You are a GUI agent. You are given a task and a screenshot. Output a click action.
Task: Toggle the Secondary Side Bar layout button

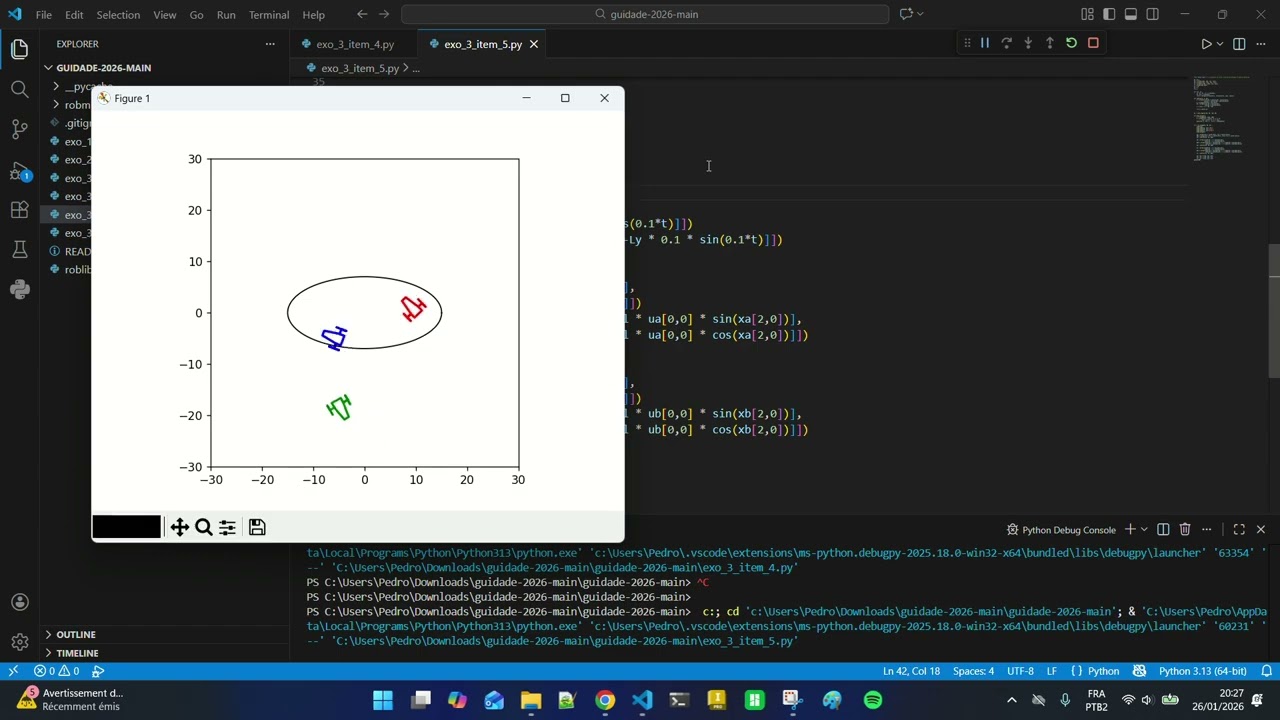tap(1153, 14)
